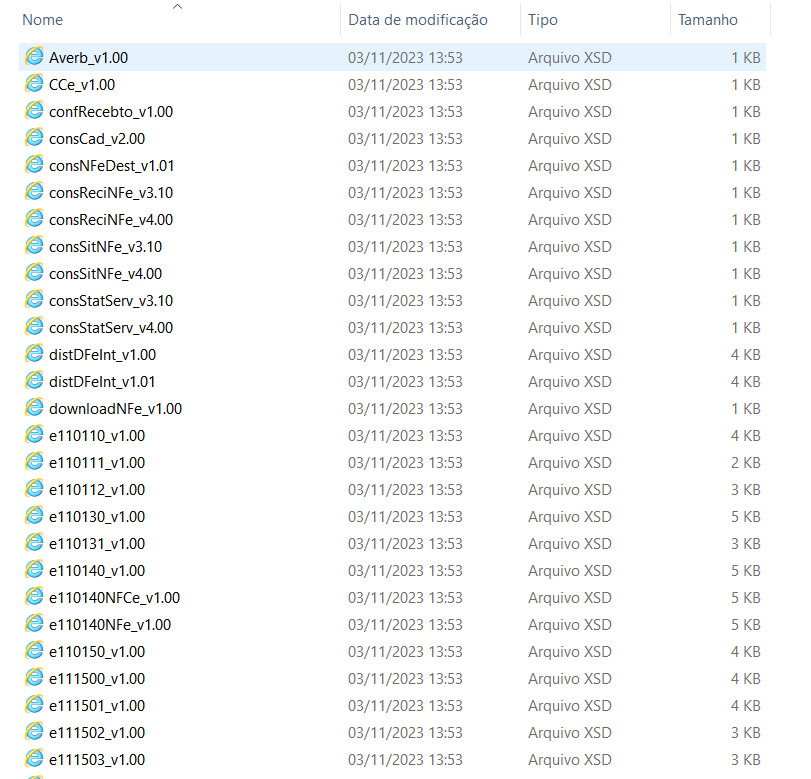This screenshot has height=779, width=811.
Task: Select file name distDFeInt_v1.01
Action: tap(102, 382)
